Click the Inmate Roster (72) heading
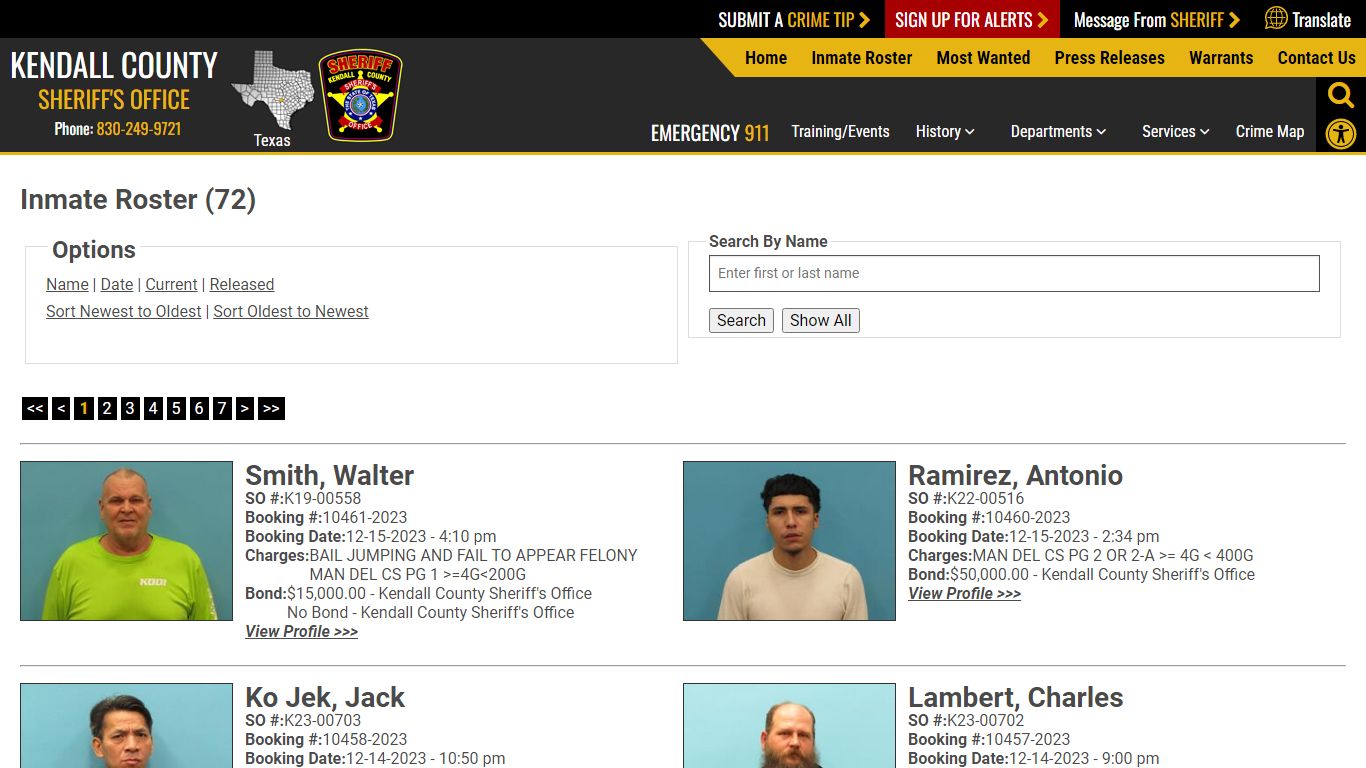The width and height of the screenshot is (1366, 768). pos(138,199)
